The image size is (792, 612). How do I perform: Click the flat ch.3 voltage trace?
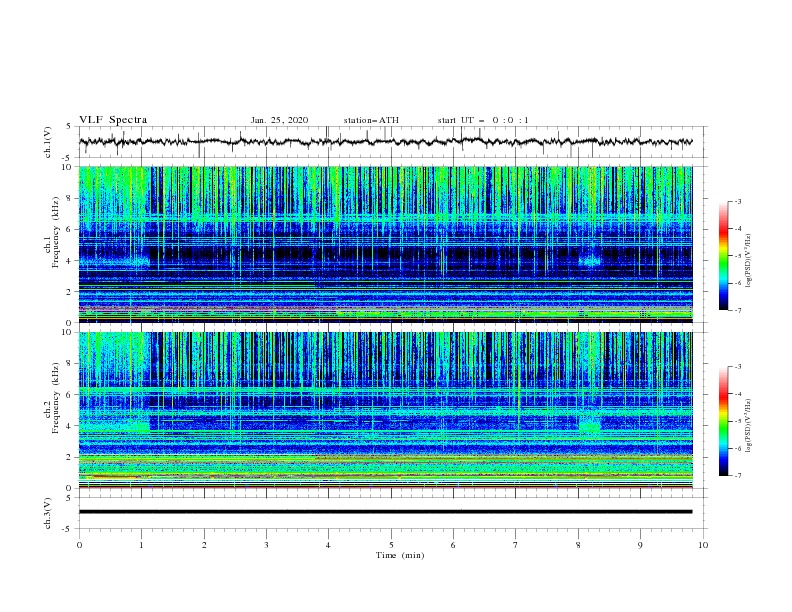(385, 512)
